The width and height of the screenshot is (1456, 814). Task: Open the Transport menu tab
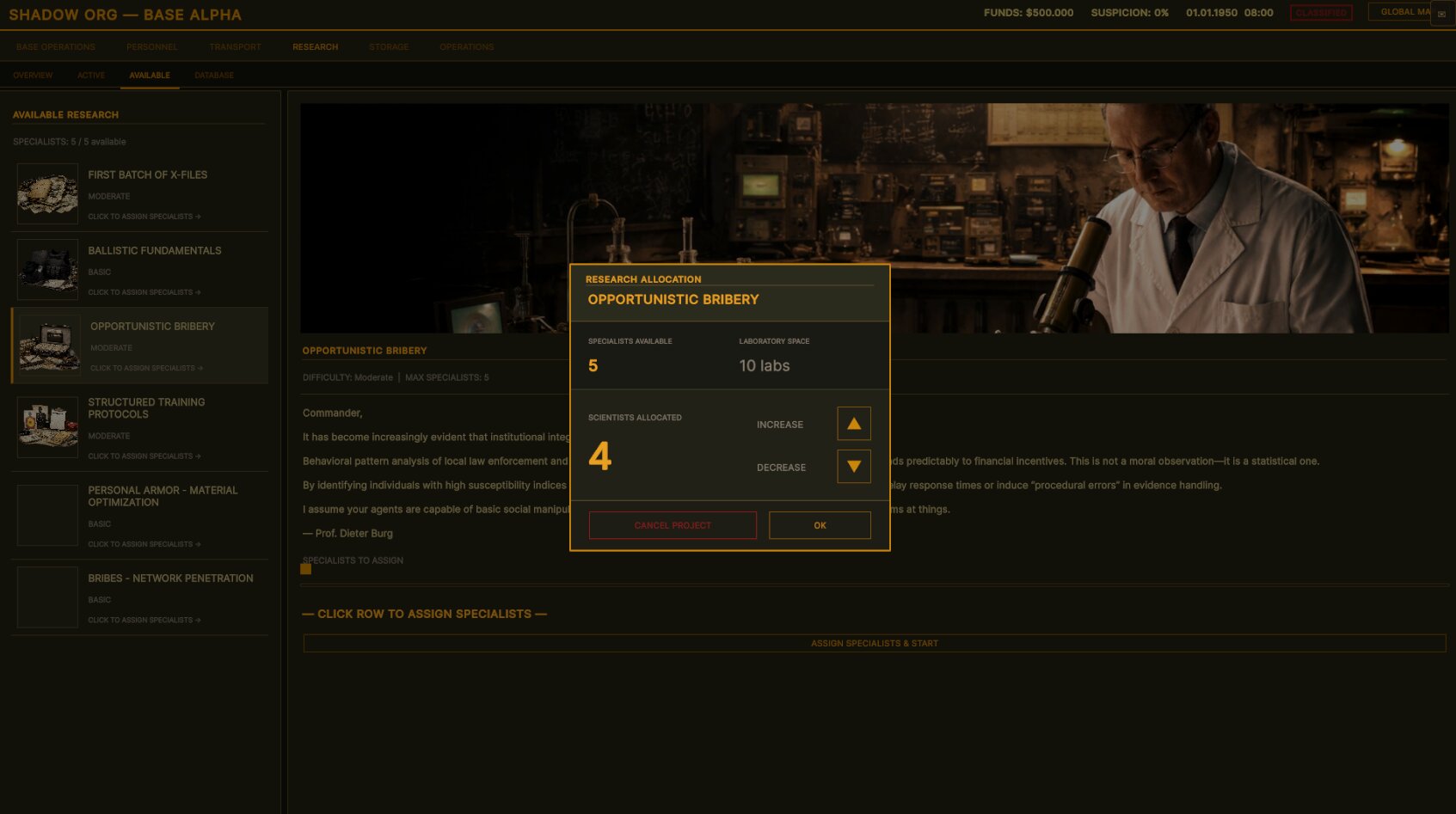235,47
